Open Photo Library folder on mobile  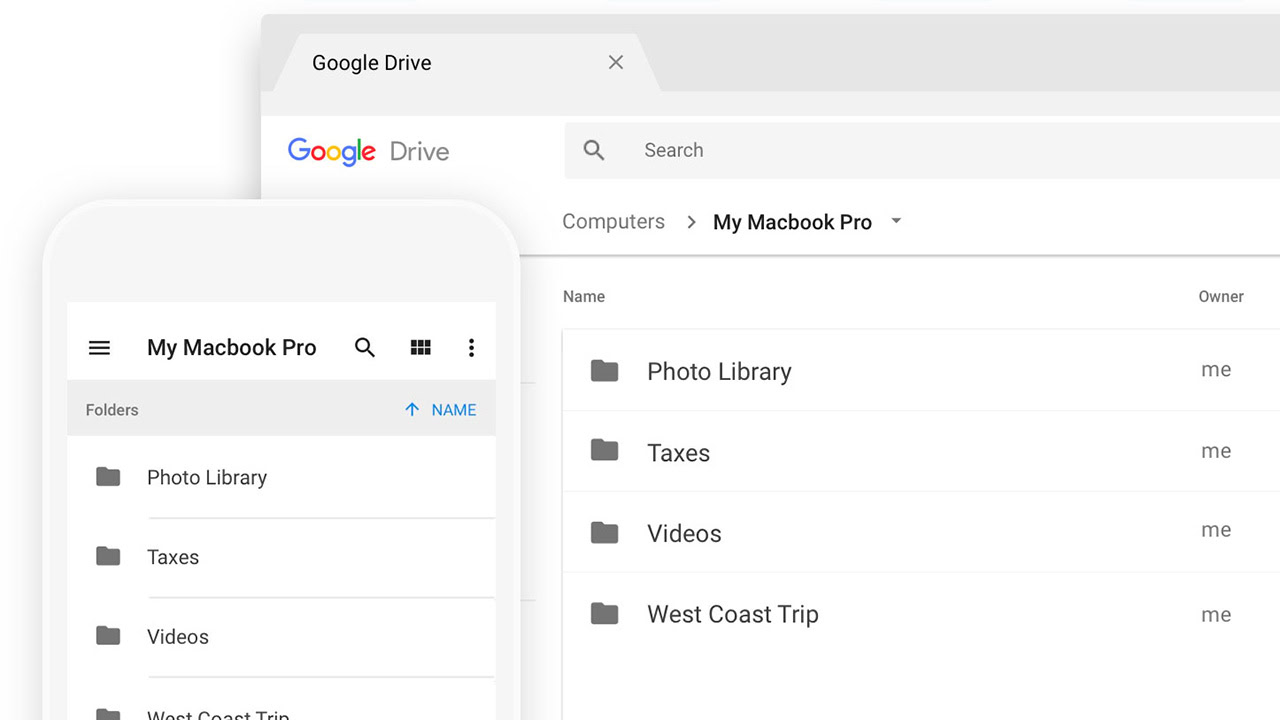pos(207,478)
